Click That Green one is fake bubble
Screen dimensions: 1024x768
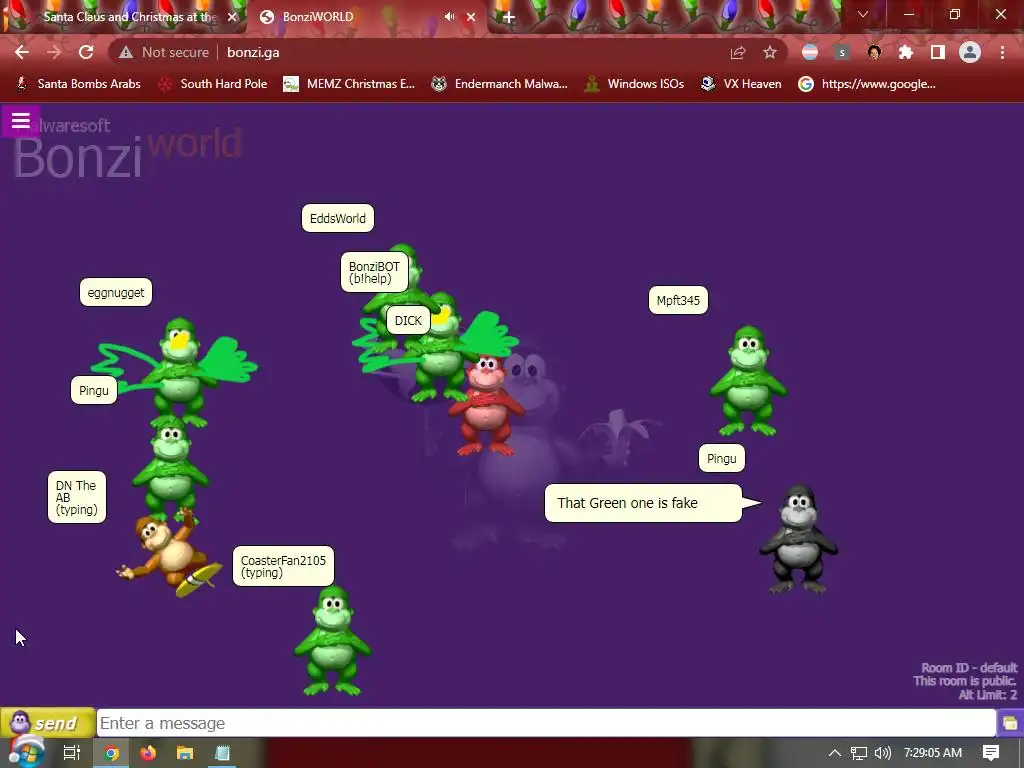click(643, 503)
